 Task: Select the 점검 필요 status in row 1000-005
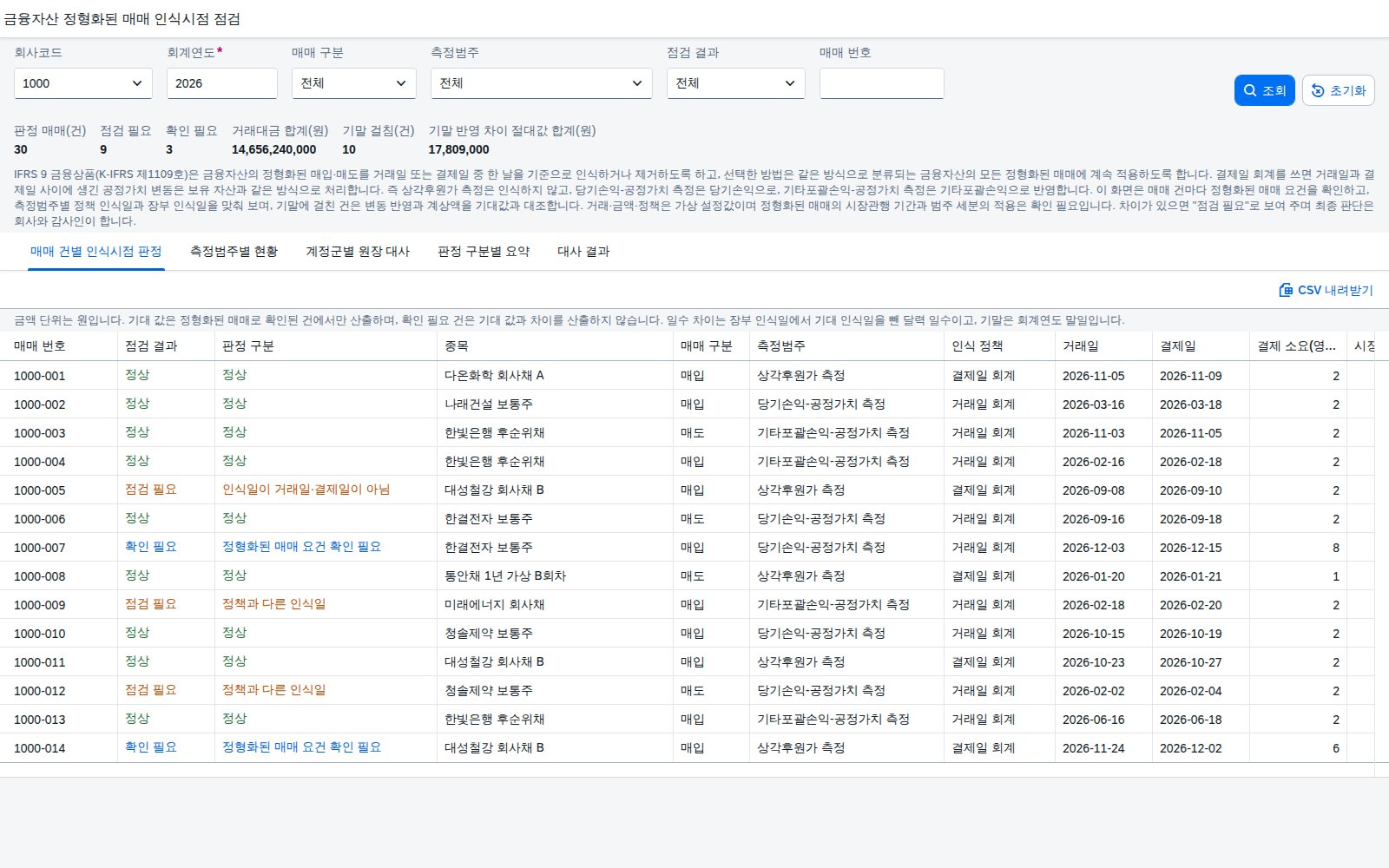pos(151,490)
